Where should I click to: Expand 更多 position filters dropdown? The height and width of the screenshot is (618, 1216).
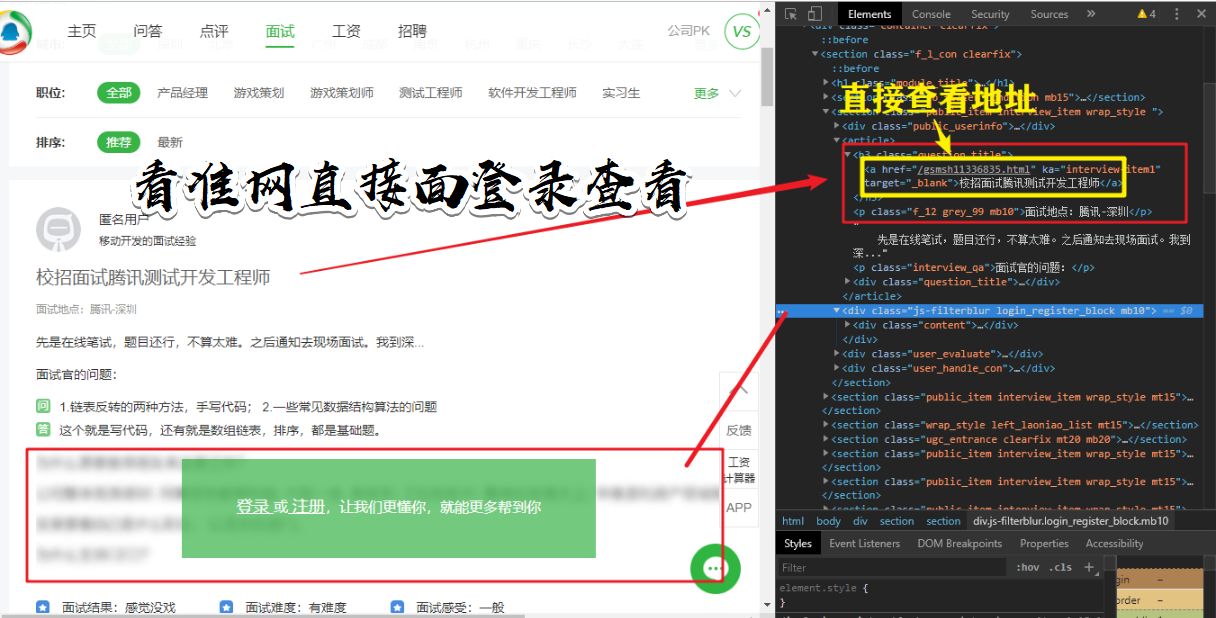tap(717, 93)
